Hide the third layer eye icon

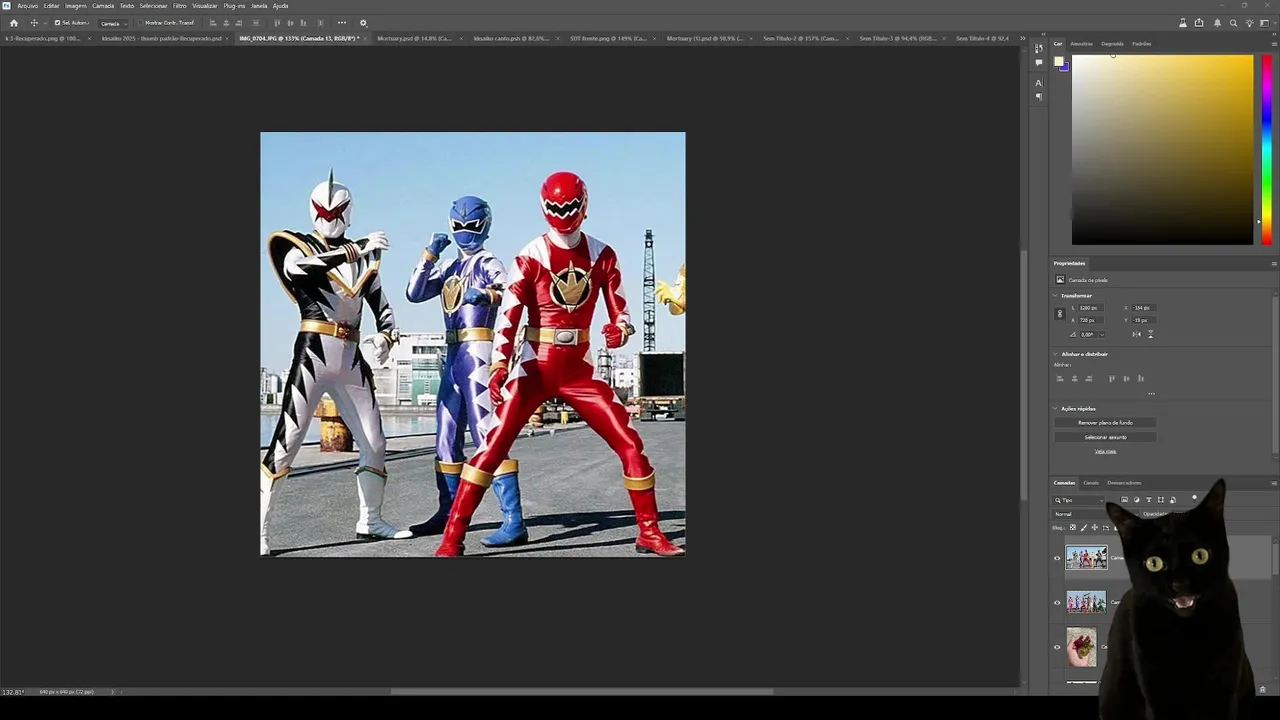1057,647
